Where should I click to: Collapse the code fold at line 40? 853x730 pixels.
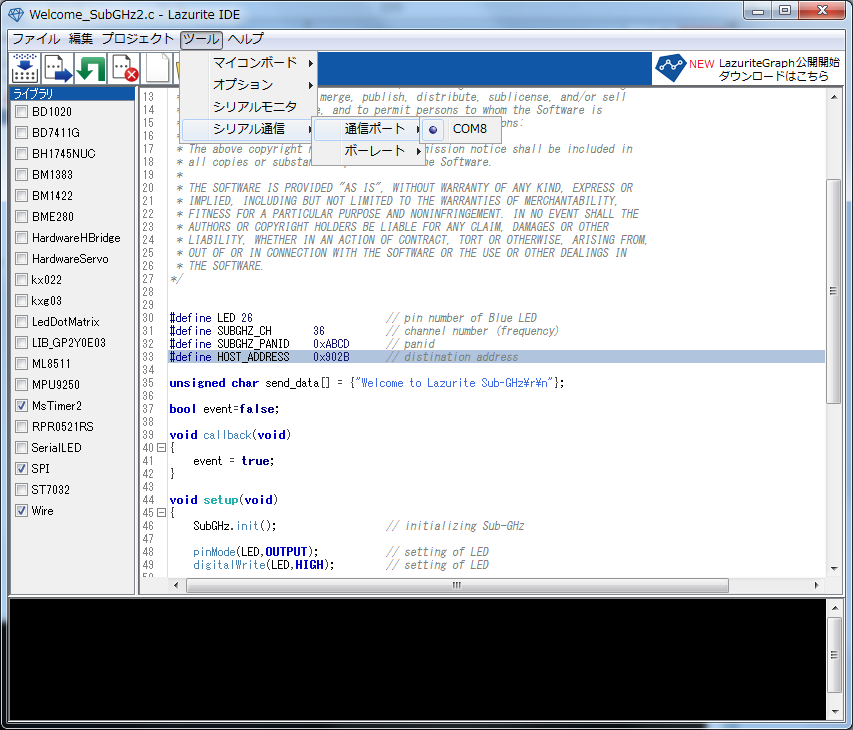click(161, 448)
